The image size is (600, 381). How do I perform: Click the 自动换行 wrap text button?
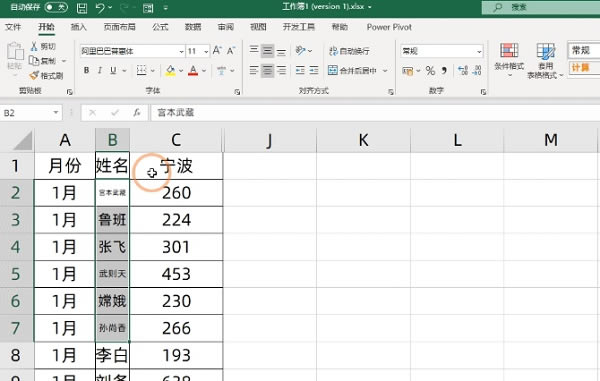click(x=349, y=51)
